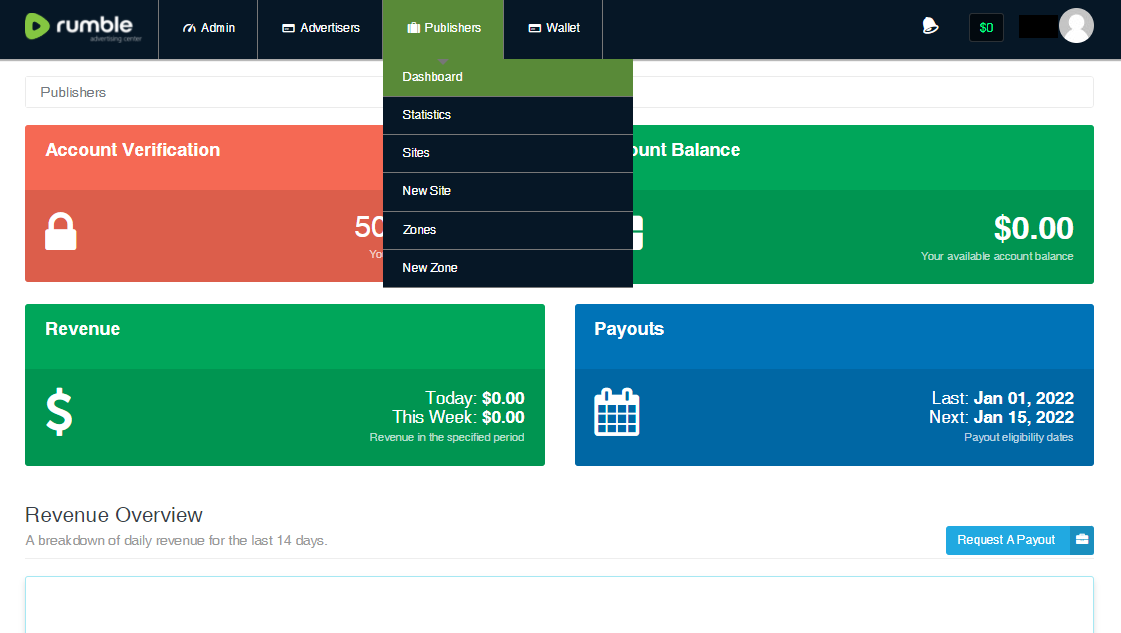Open the Advertisers menu
Image resolution: width=1121 pixels, height=633 pixels.
[320, 28]
